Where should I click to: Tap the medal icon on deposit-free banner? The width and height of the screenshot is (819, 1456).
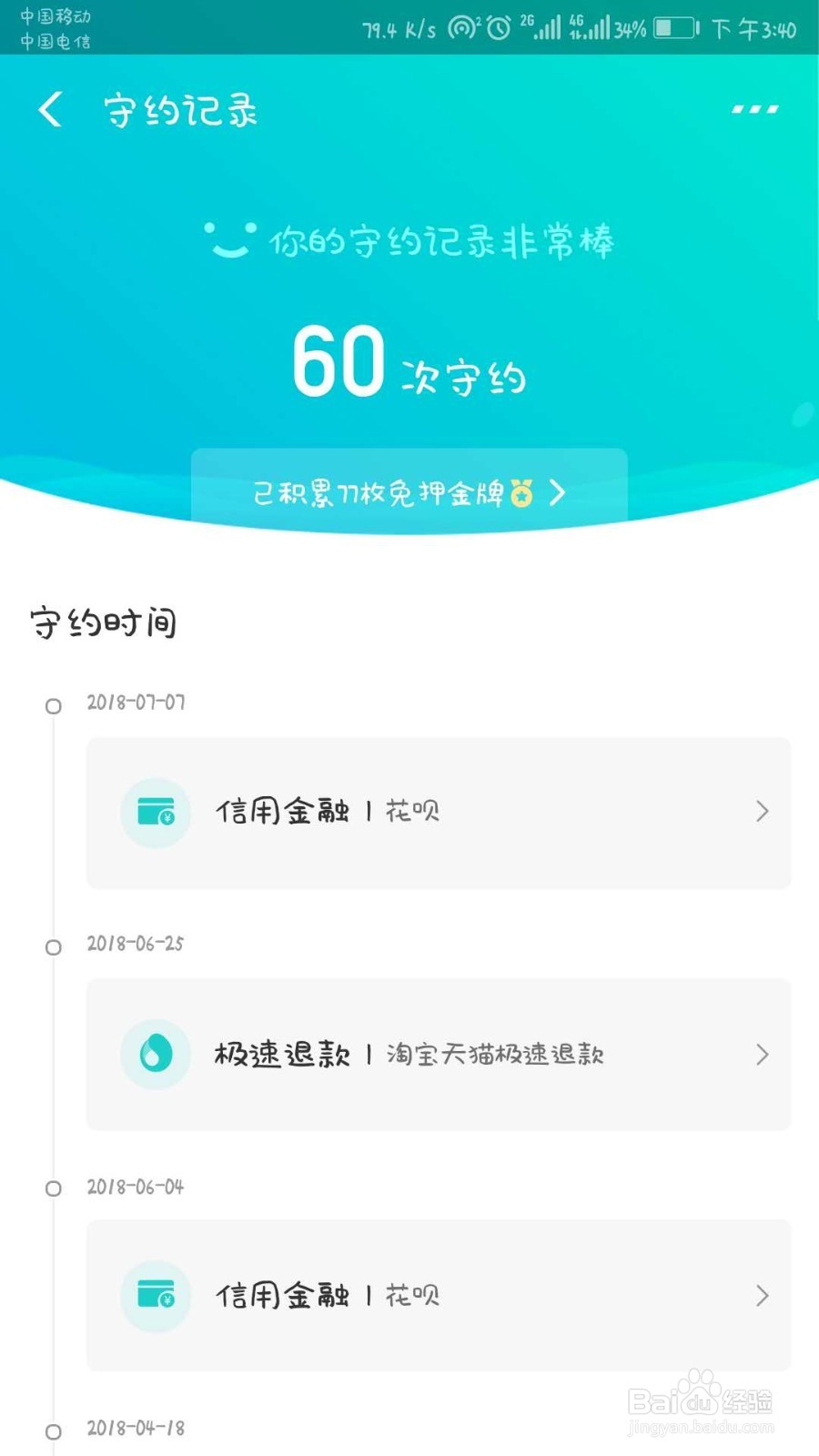point(521,492)
